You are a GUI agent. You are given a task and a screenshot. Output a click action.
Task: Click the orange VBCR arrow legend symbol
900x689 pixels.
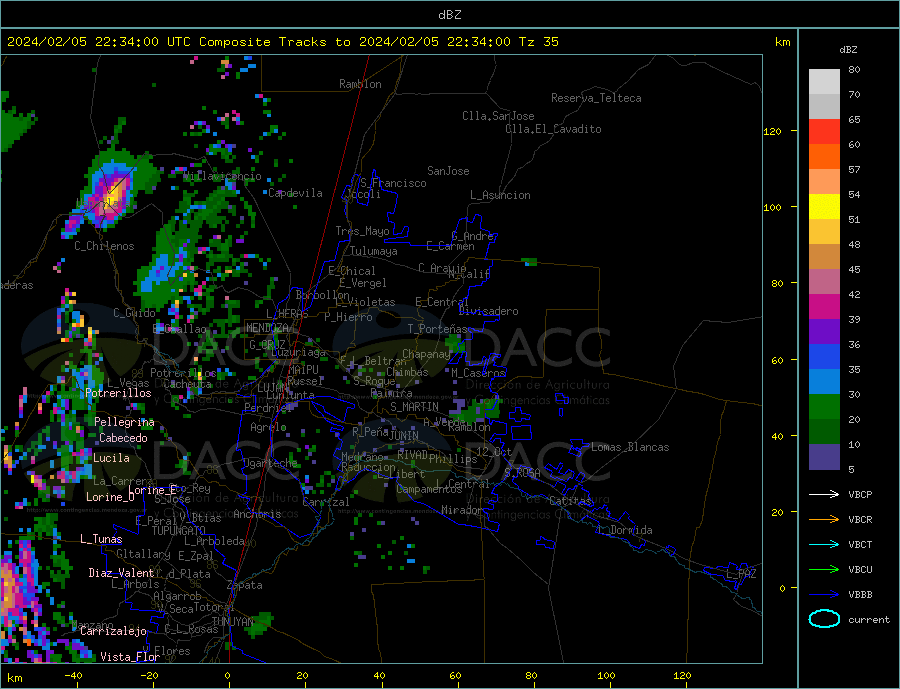(x=824, y=520)
